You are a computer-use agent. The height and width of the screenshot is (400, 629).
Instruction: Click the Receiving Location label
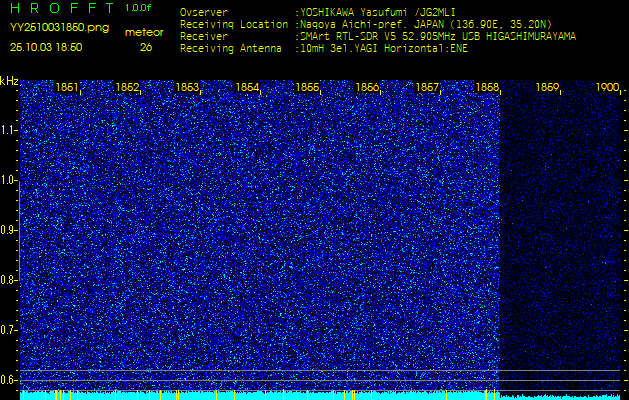pos(234,24)
